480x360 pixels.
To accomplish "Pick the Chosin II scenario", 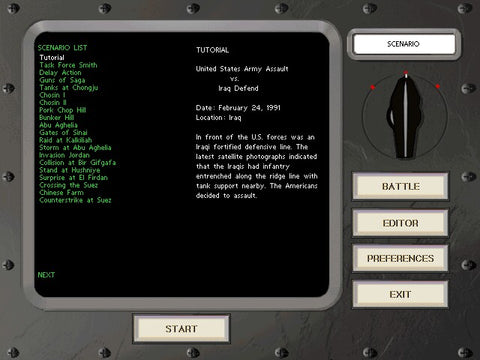I will (x=53, y=102).
